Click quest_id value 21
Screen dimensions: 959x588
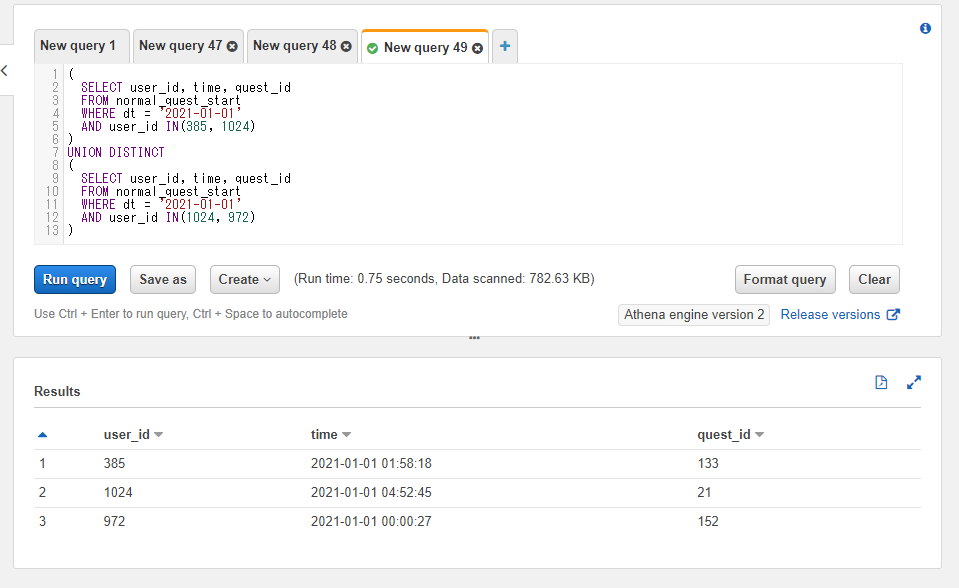point(705,493)
